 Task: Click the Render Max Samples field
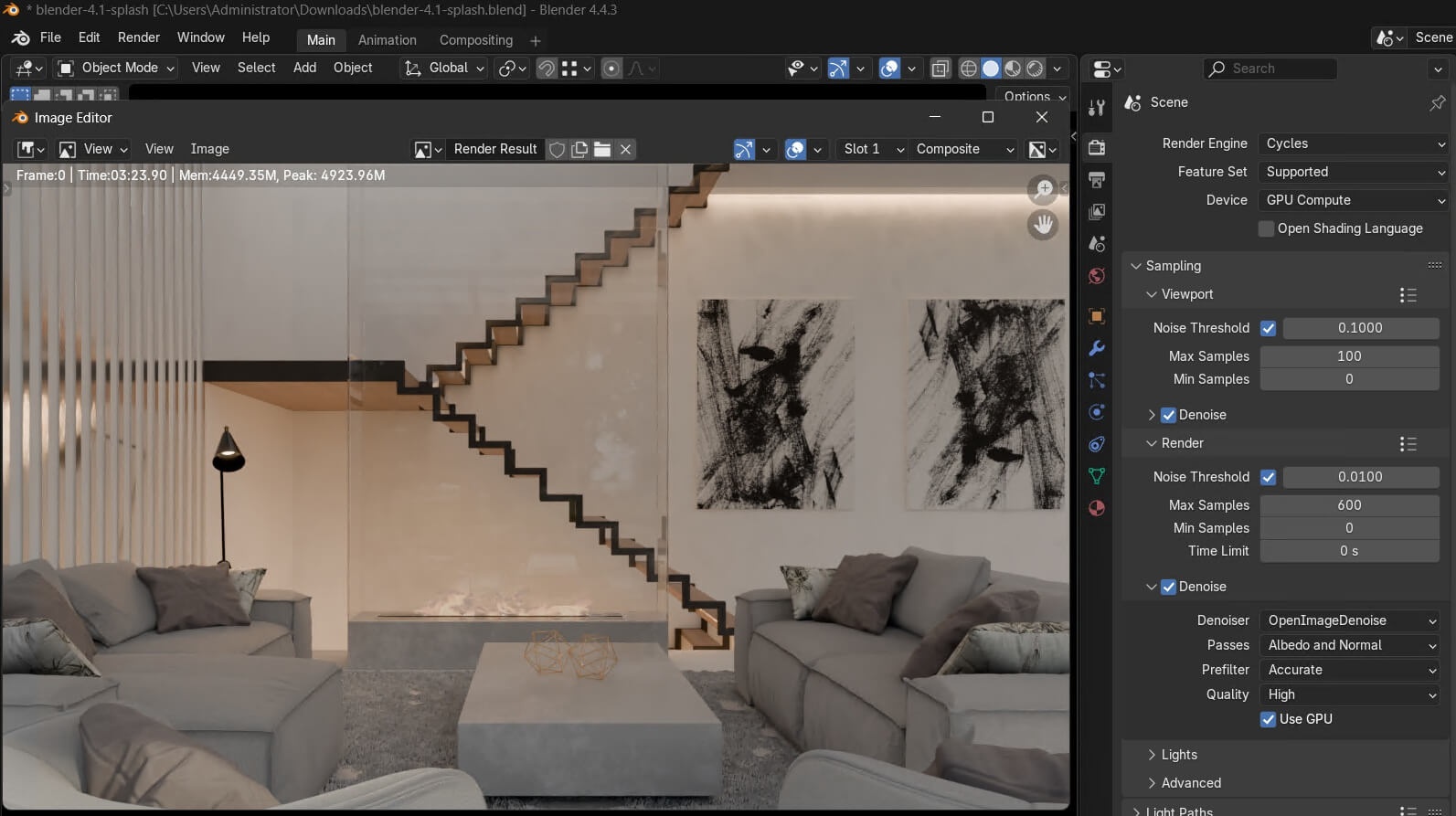(x=1349, y=505)
